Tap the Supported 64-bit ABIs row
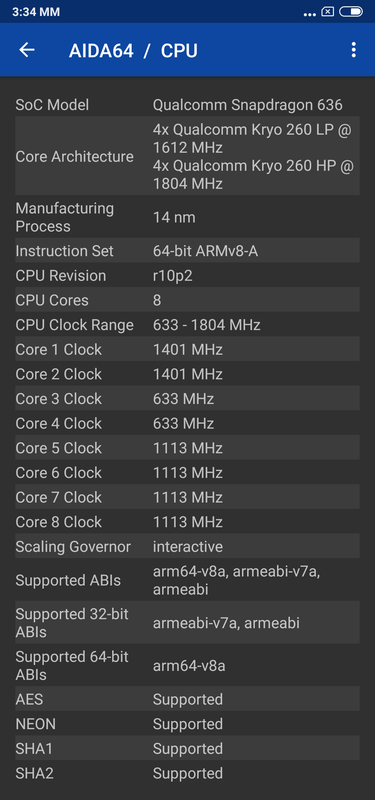375x800 pixels. click(x=187, y=665)
